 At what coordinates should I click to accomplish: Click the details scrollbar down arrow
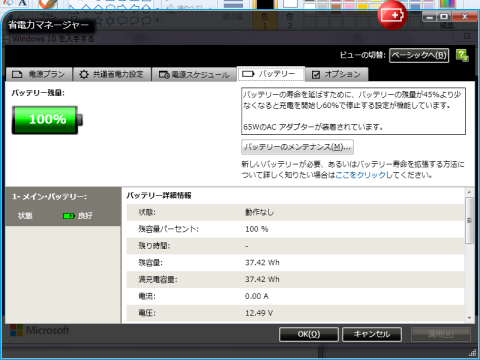(x=469, y=318)
